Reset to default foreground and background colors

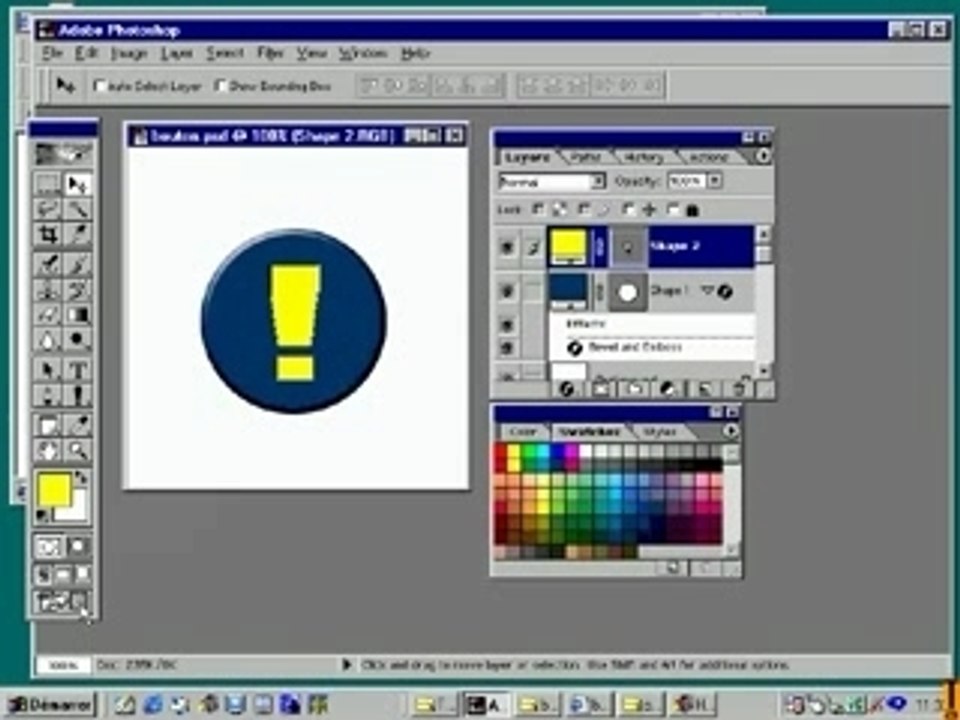coord(42,517)
